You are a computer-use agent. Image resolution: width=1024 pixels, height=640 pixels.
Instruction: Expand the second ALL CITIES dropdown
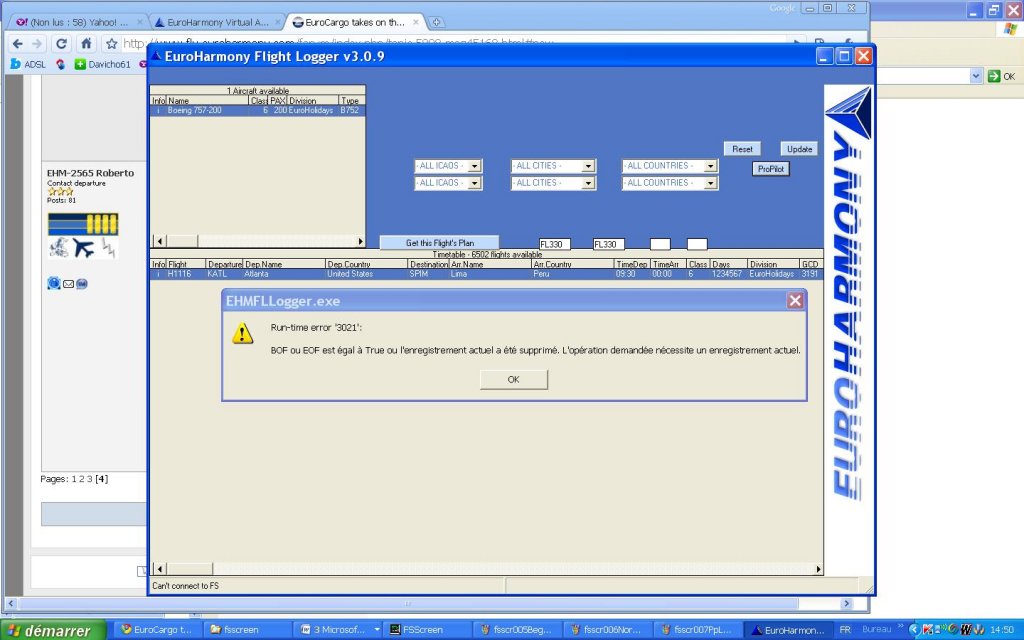click(x=588, y=183)
